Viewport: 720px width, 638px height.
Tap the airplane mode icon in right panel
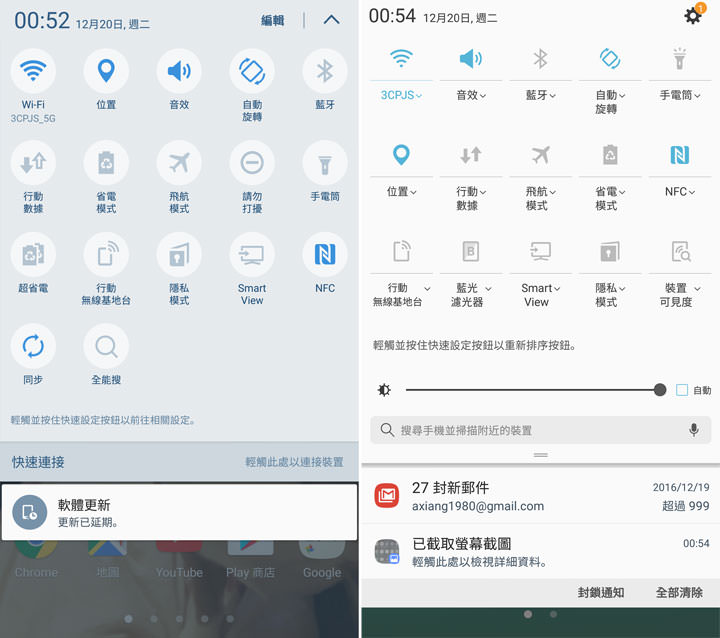(x=540, y=155)
